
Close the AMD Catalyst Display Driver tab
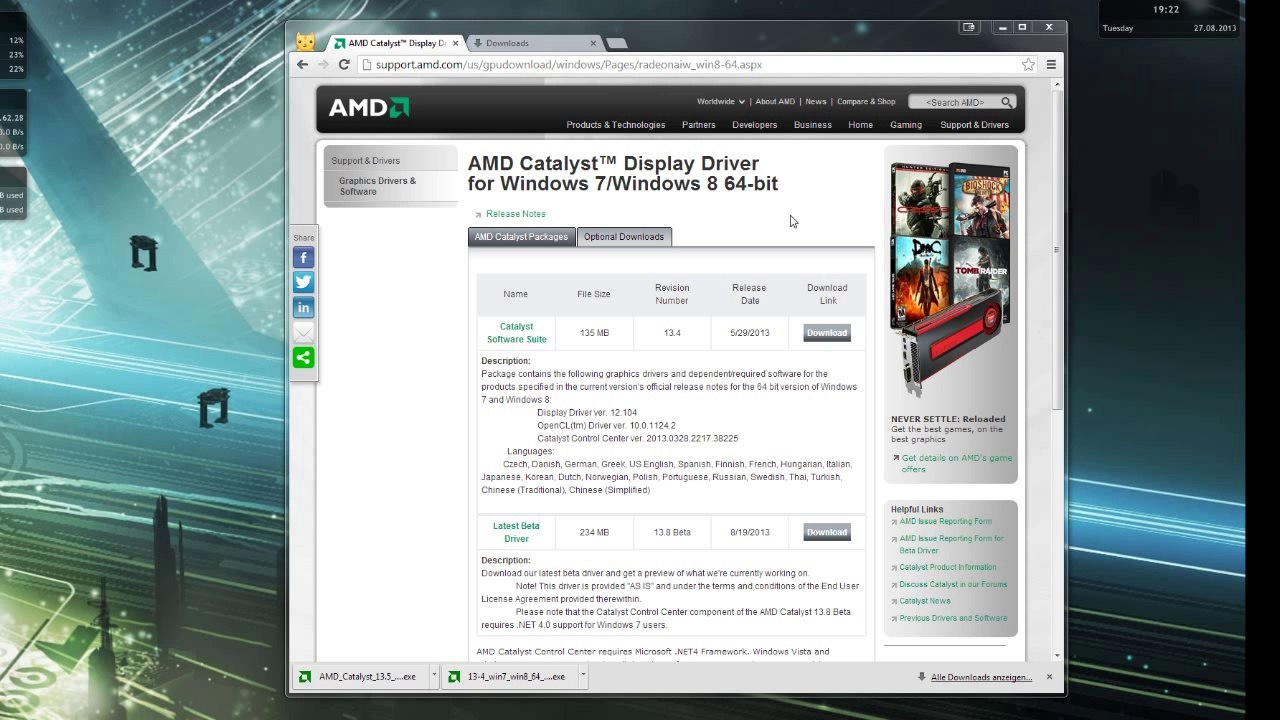[456, 43]
